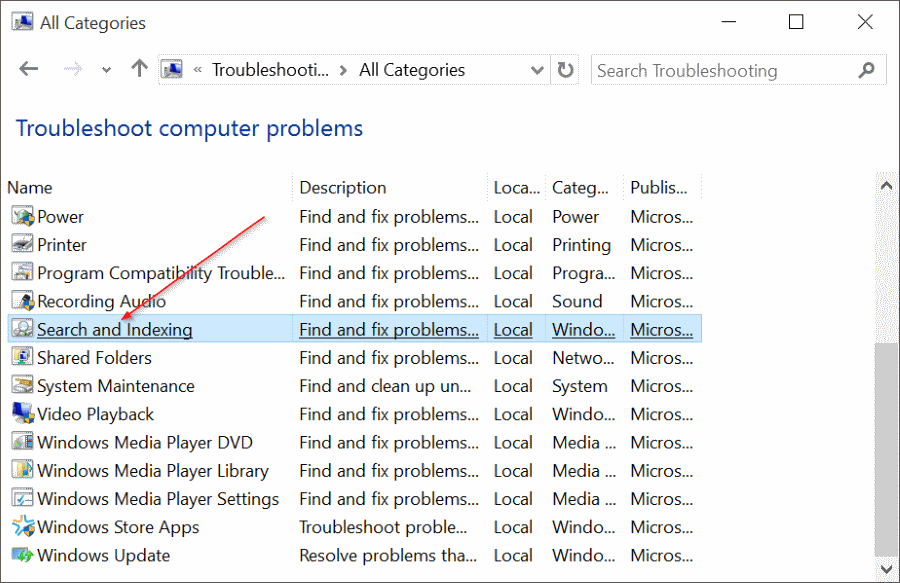Click "Power" in the Category column

[x=576, y=217]
